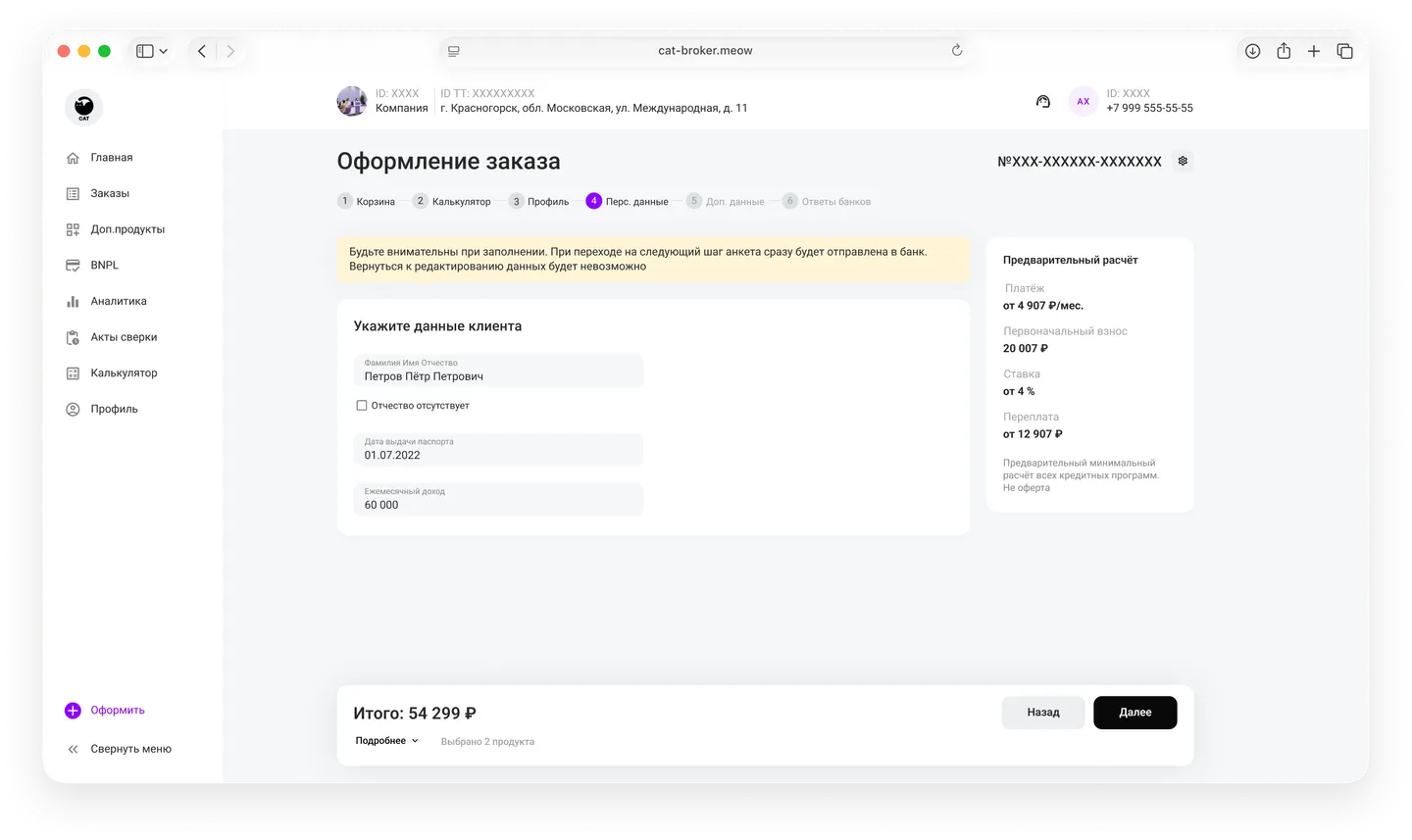Image resolution: width=1412 pixels, height=840 pixels.
Task: Click the purple plus Оформить icon
Action: tap(73, 711)
